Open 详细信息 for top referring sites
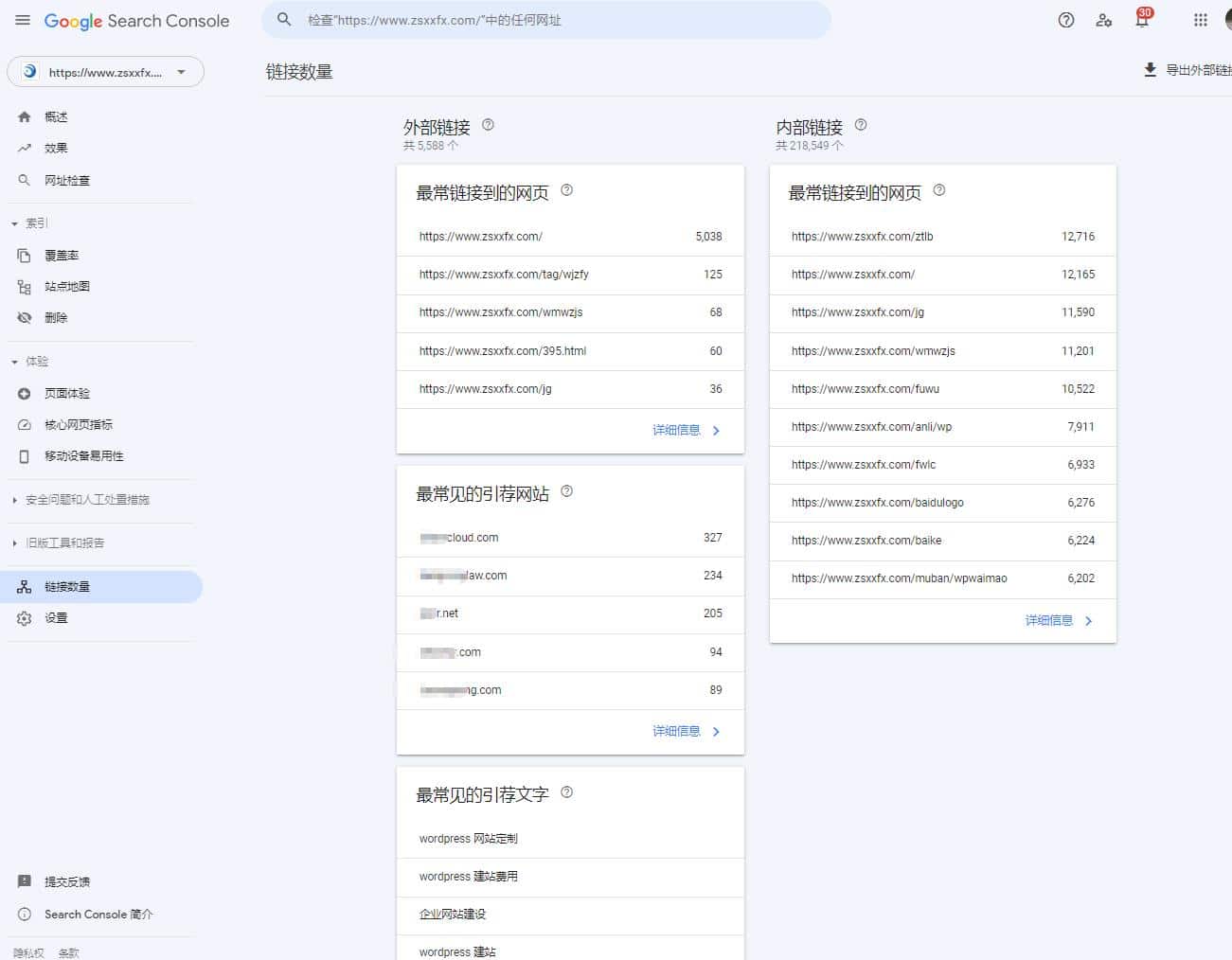1232x960 pixels. [x=687, y=732]
